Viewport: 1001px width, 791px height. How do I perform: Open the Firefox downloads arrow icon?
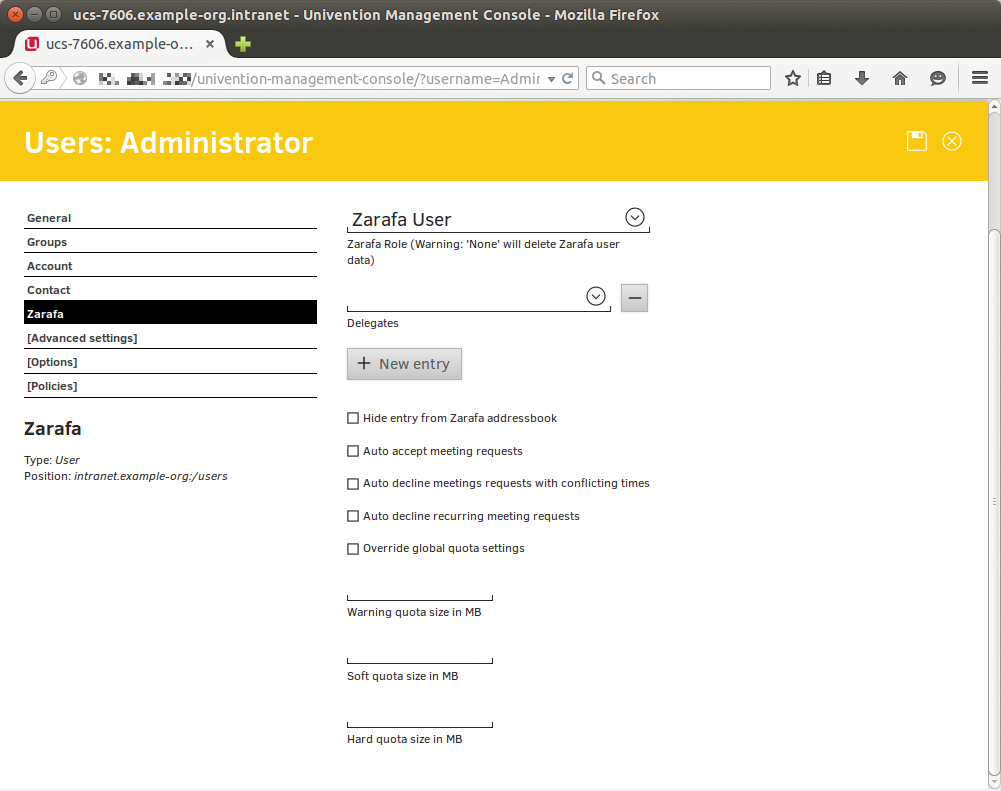pyautogui.click(x=861, y=77)
